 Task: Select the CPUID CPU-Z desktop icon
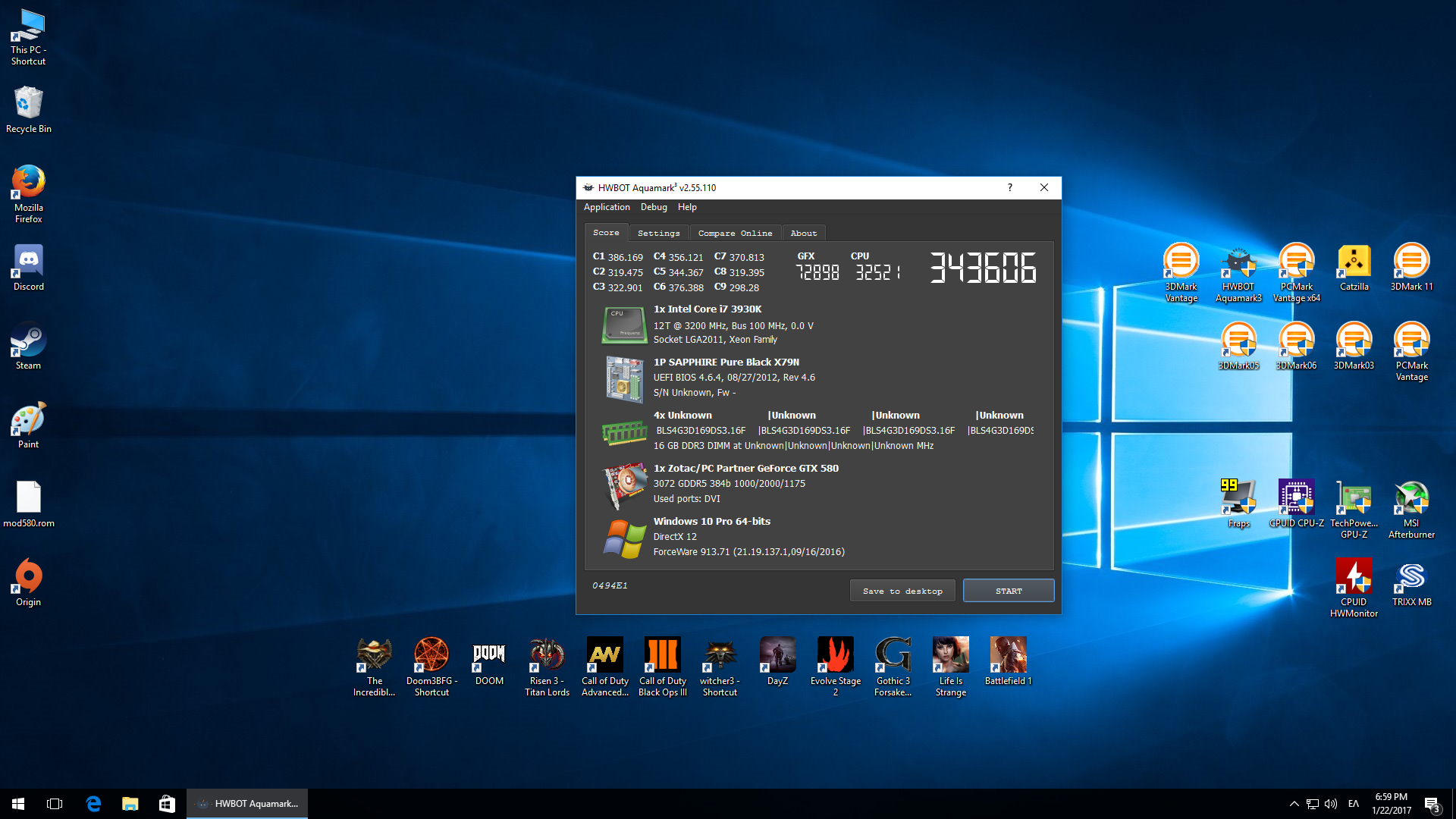point(1296,504)
